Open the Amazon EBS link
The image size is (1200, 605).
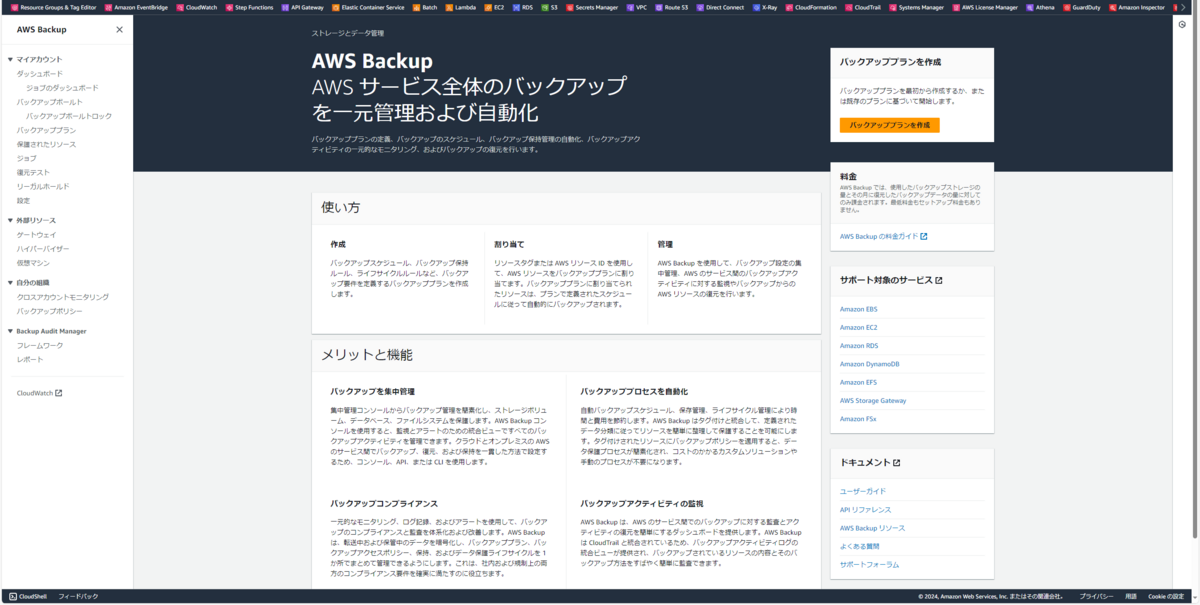858,309
